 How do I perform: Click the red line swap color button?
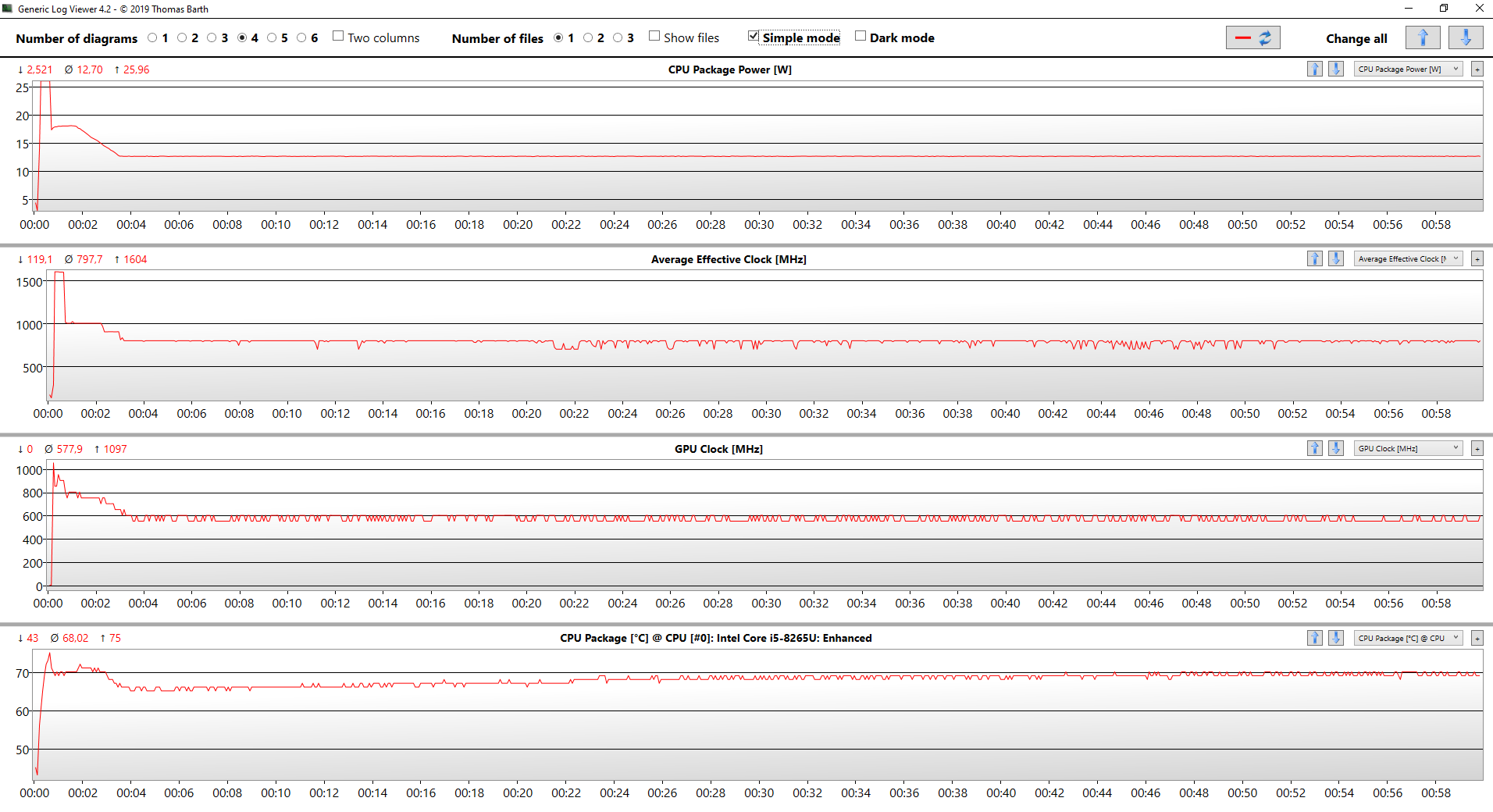1252,37
